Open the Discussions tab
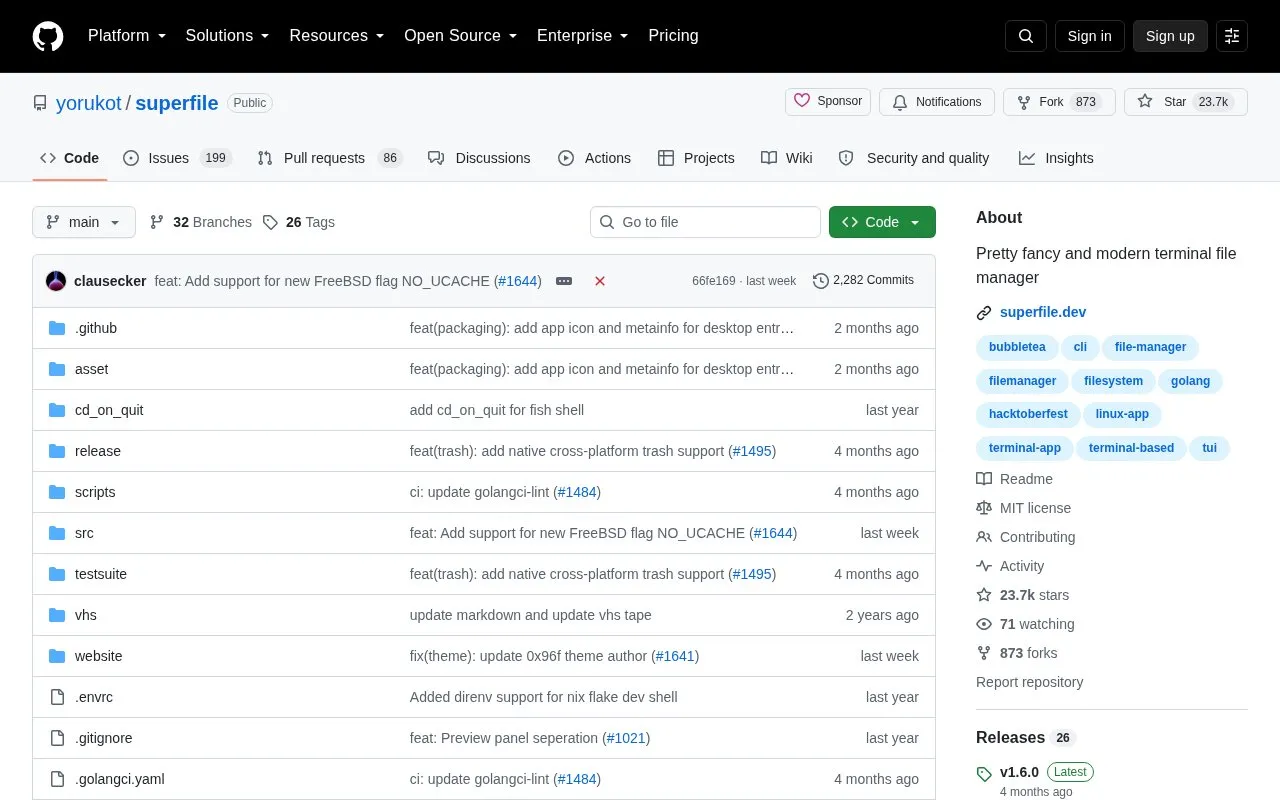This screenshot has width=1280, height=800. [x=479, y=158]
